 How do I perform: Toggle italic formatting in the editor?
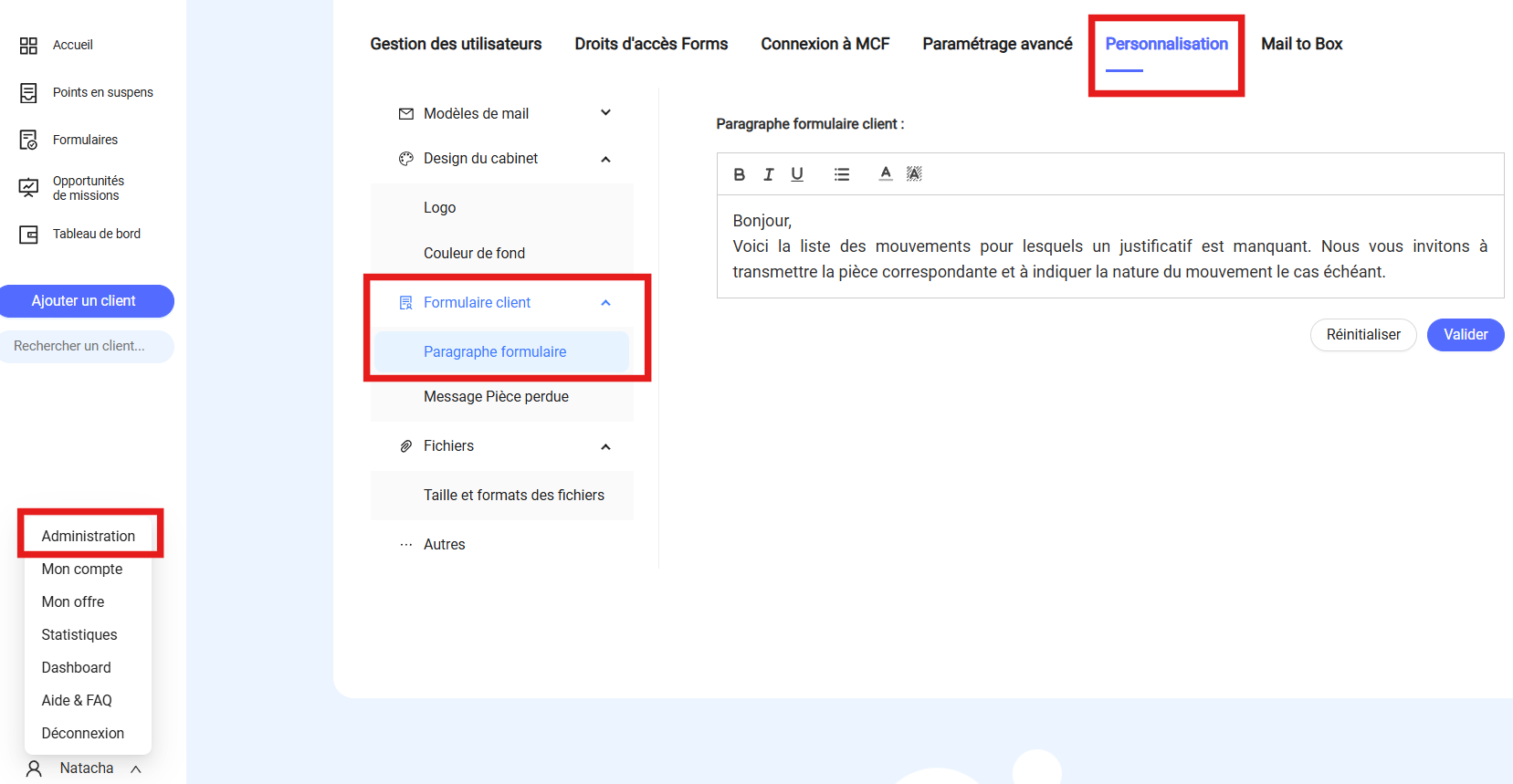[768, 174]
